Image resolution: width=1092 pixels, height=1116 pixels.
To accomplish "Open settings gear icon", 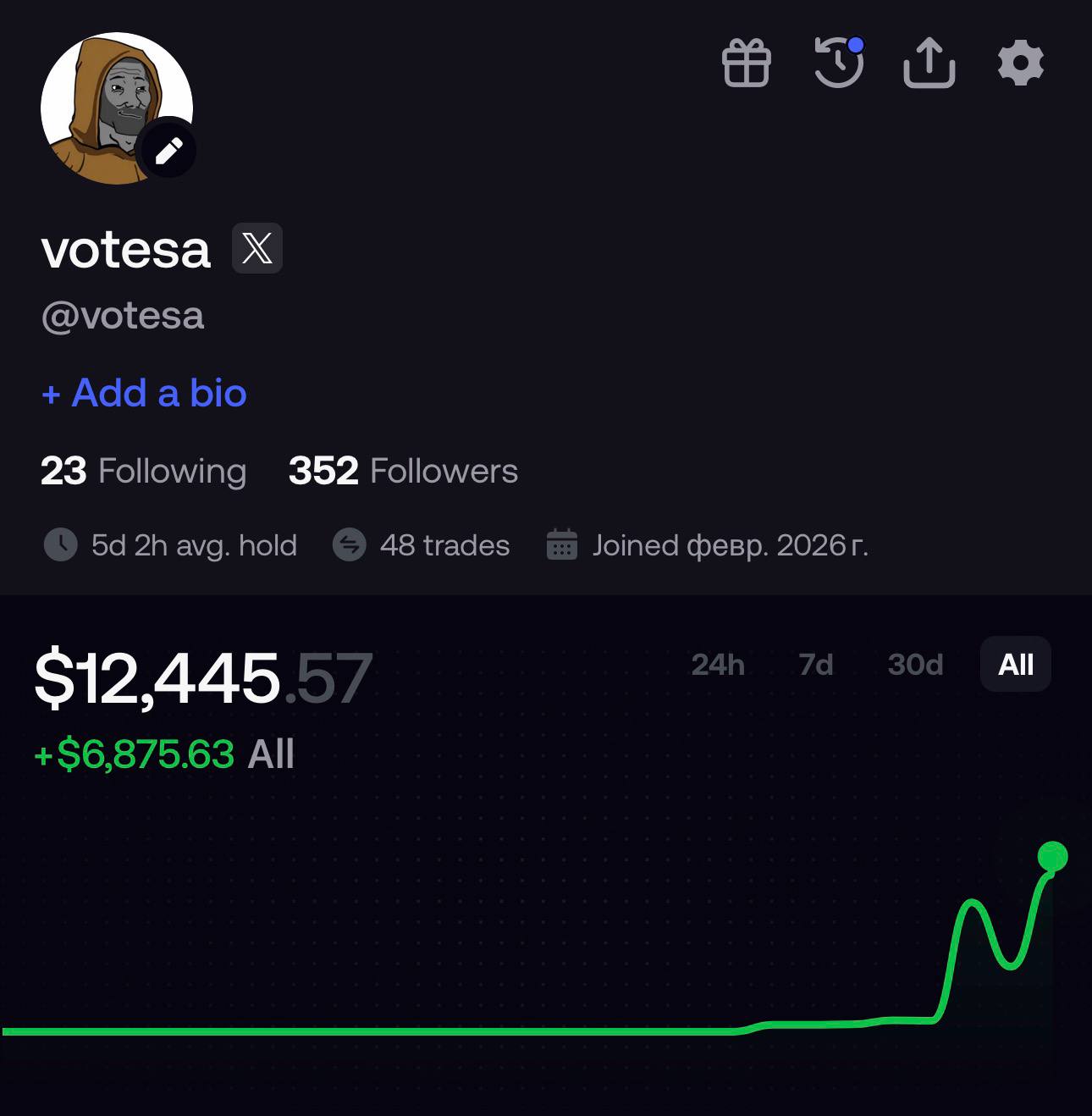I will click(x=1021, y=63).
